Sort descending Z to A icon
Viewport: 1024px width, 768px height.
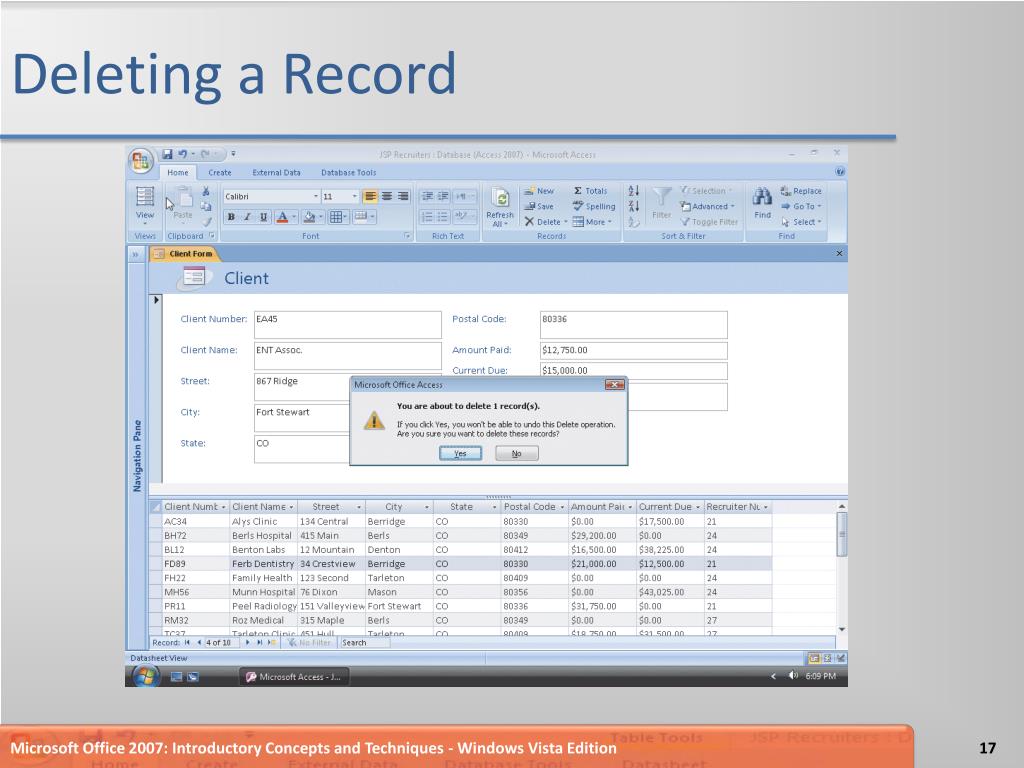tap(633, 206)
